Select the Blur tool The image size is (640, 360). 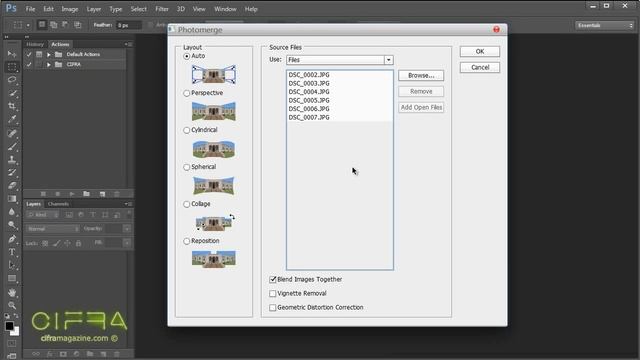tap(12, 212)
